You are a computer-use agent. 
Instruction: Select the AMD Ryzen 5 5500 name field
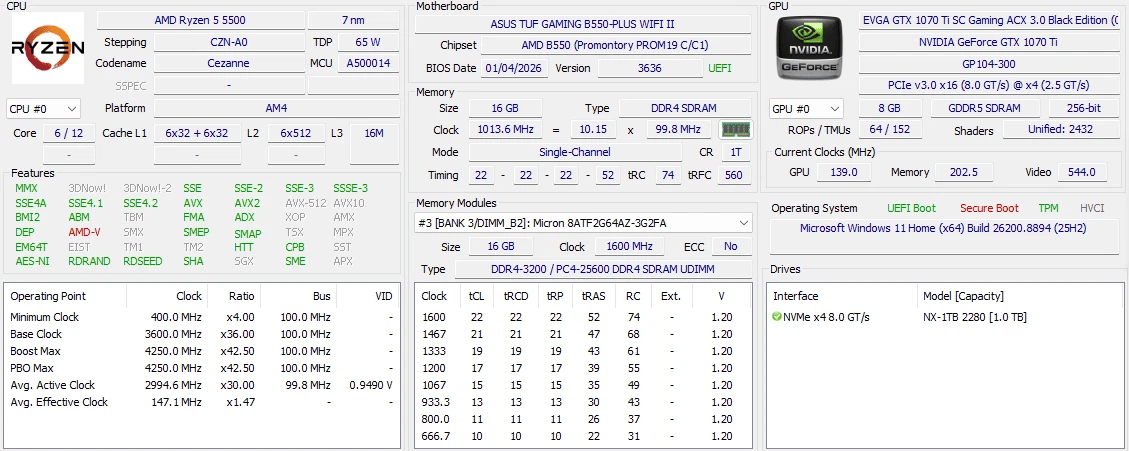pos(199,20)
